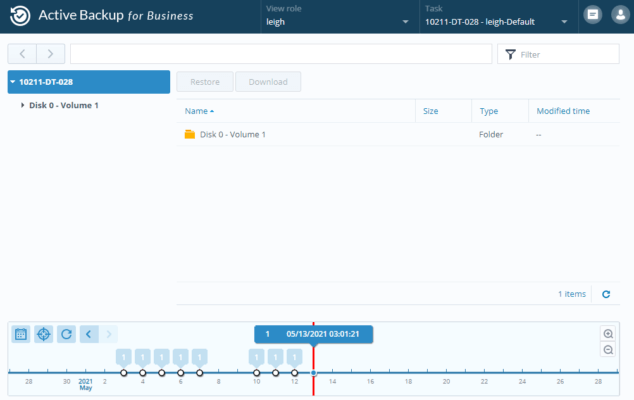Refresh the file list next to 1 items

pos(606,294)
